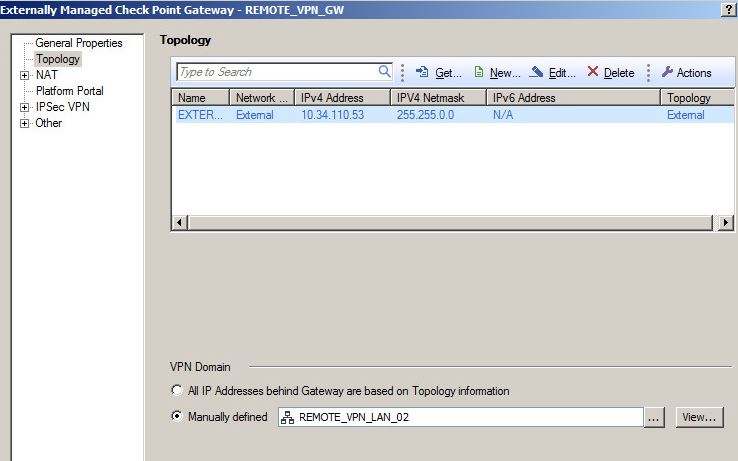Select Other in the navigation tree

click(48, 123)
